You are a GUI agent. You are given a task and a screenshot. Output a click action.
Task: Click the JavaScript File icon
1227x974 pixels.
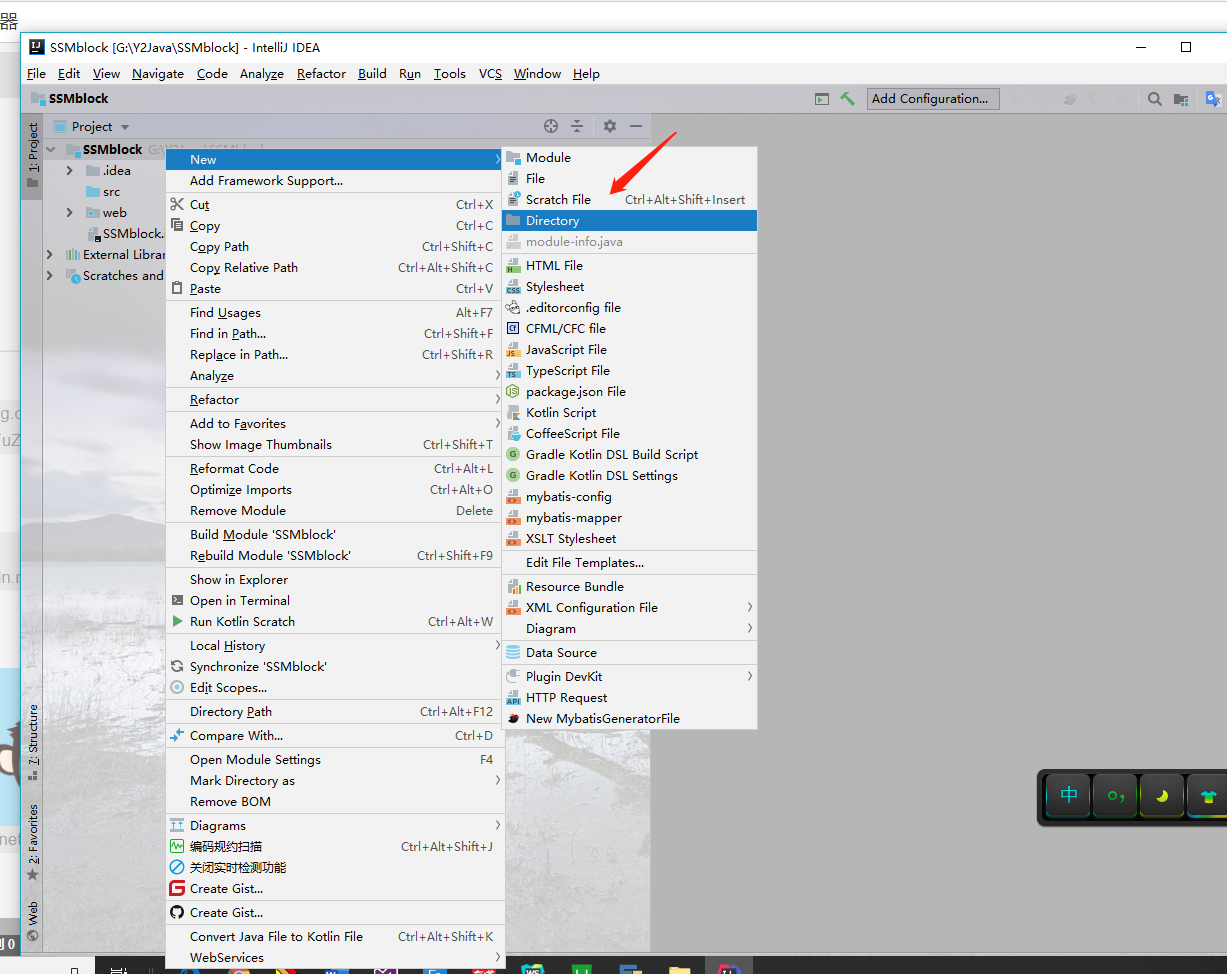pyautogui.click(x=514, y=349)
